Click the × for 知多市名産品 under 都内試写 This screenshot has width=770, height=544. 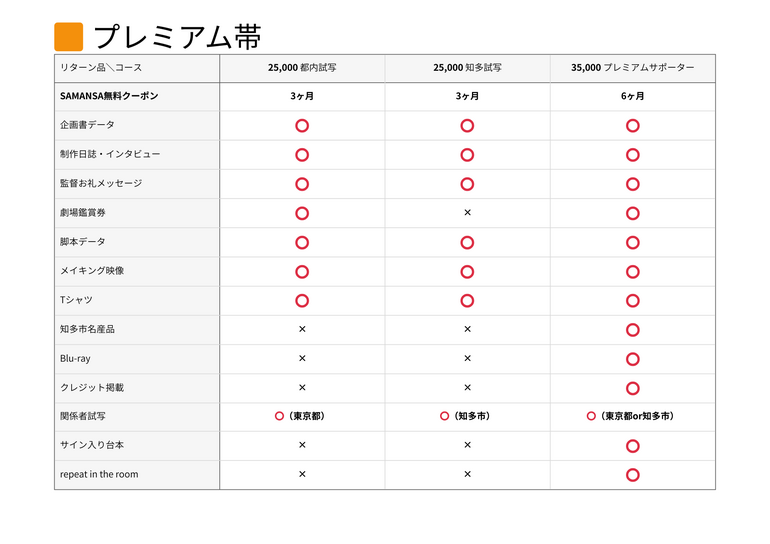tap(302, 329)
